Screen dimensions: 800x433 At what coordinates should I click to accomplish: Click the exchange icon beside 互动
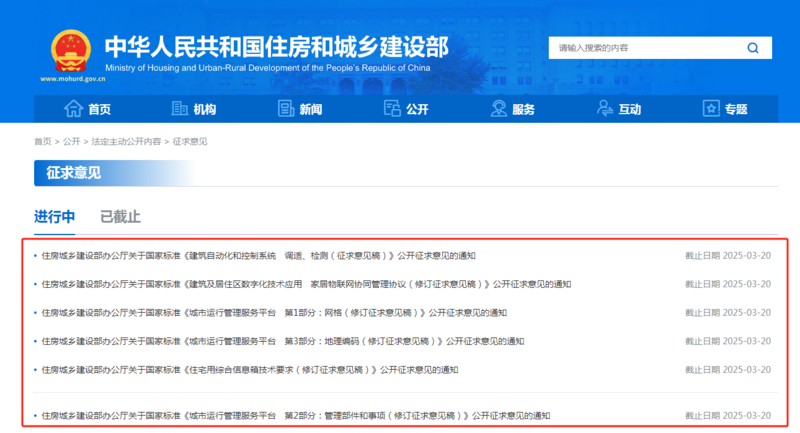click(x=605, y=109)
